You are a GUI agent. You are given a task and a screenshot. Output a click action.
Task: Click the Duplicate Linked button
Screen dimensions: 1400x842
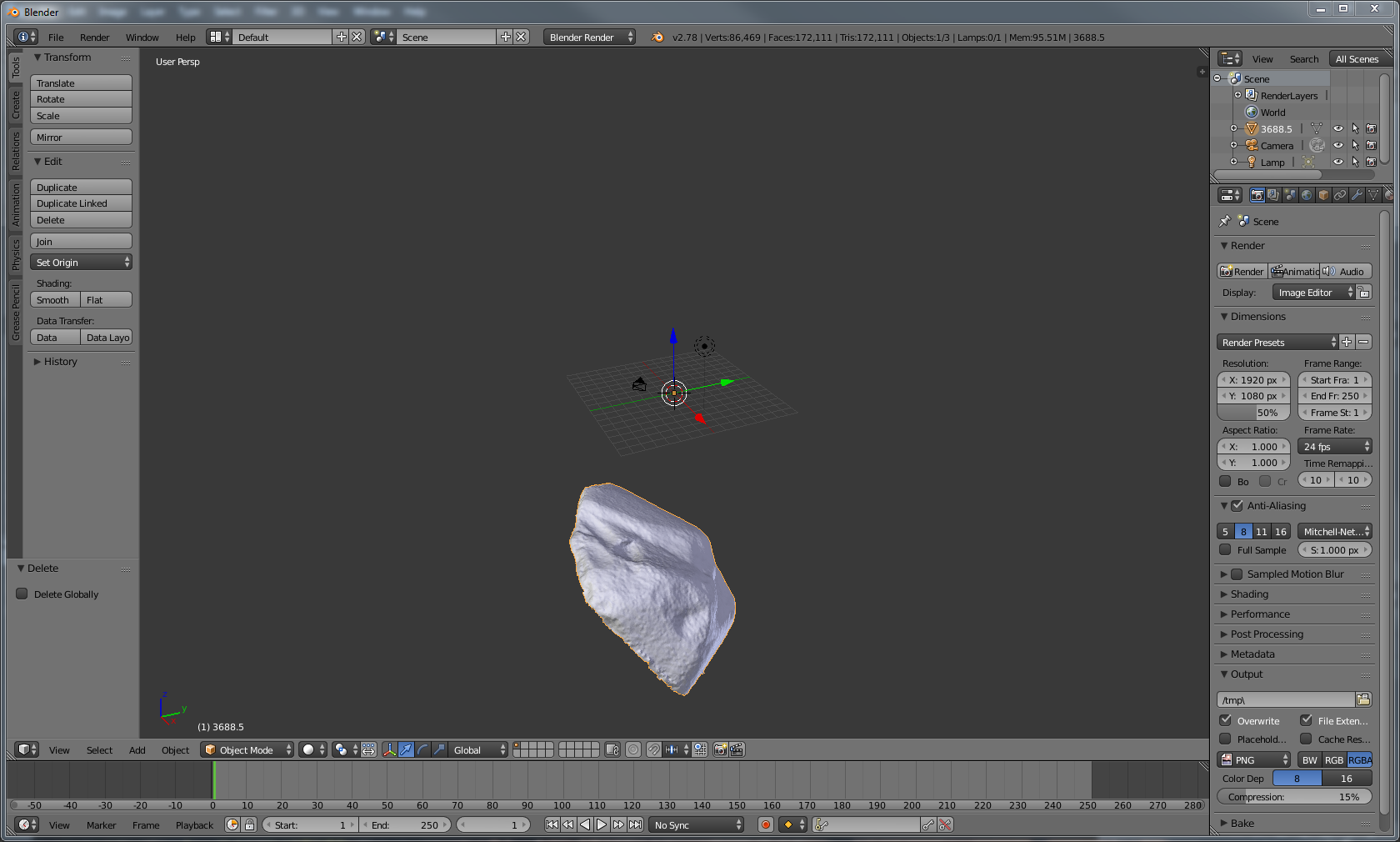tap(81, 203)
